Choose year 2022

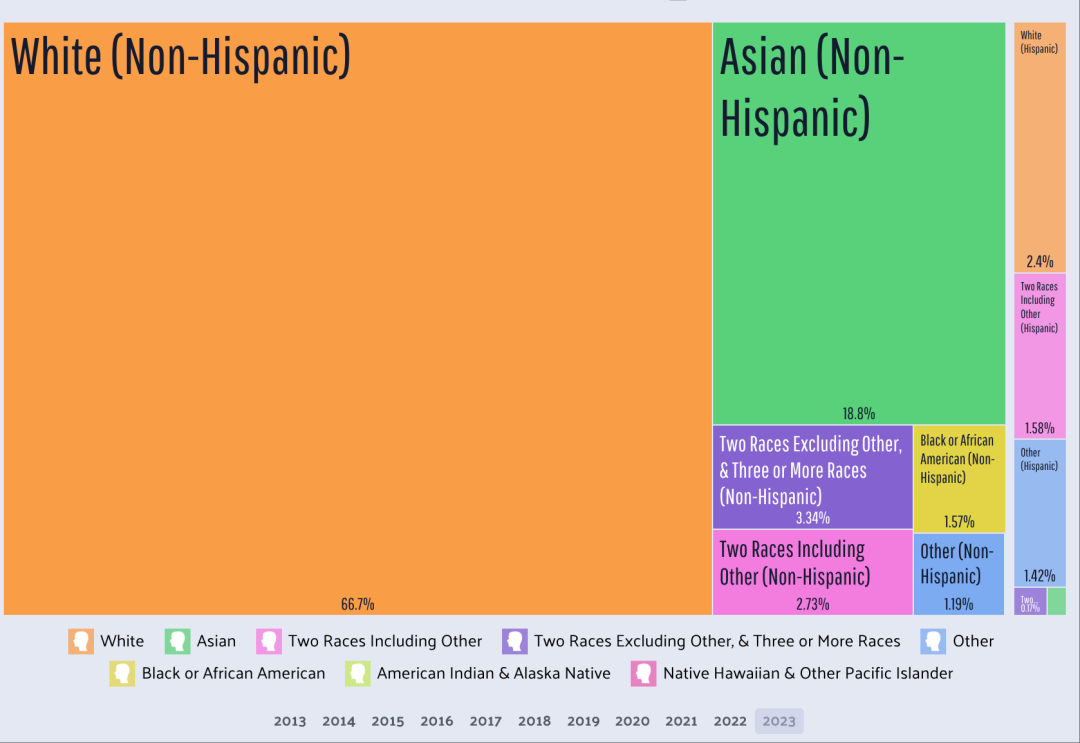tap(730, 721)
